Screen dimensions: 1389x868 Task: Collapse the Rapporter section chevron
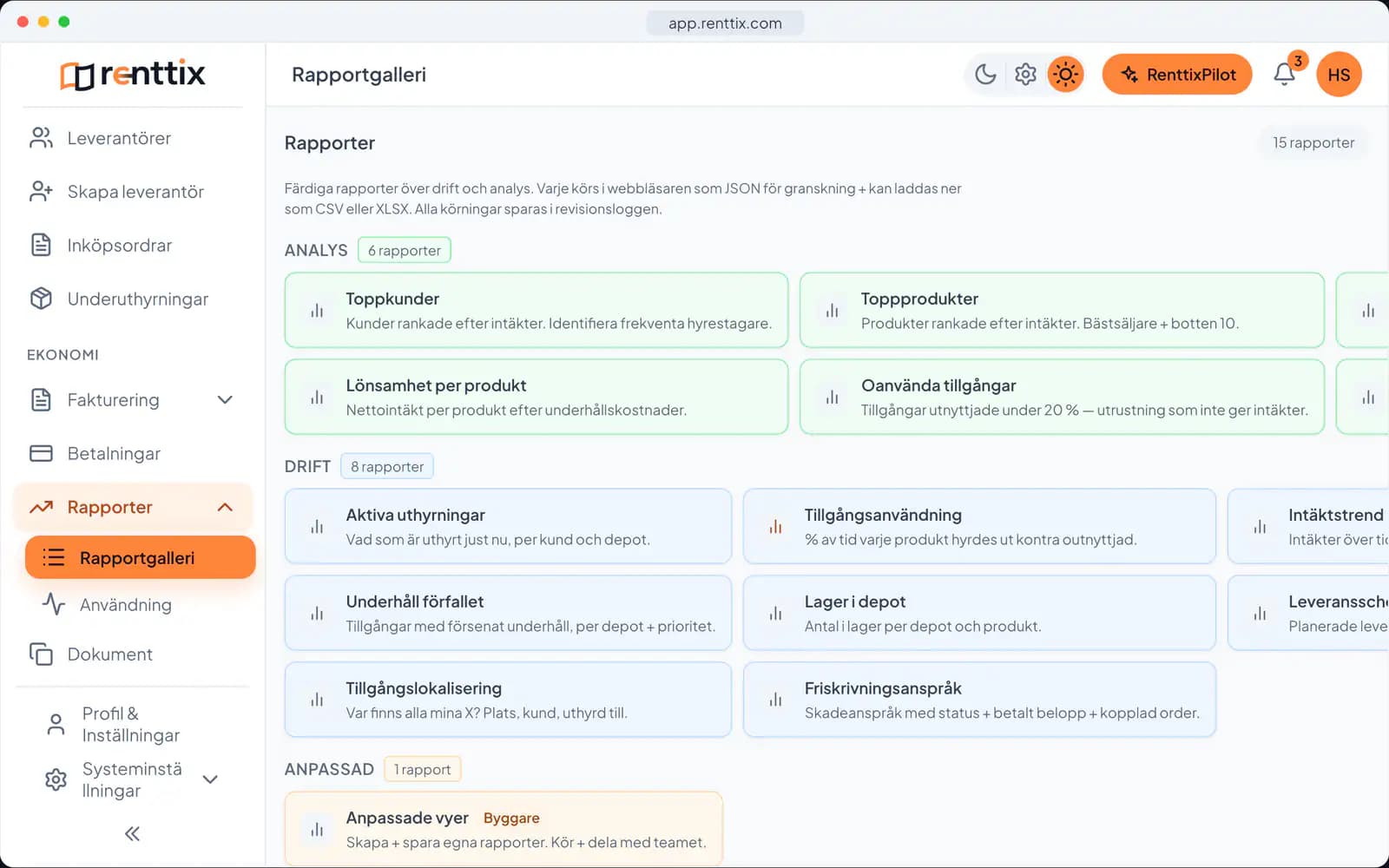point(225,507)
